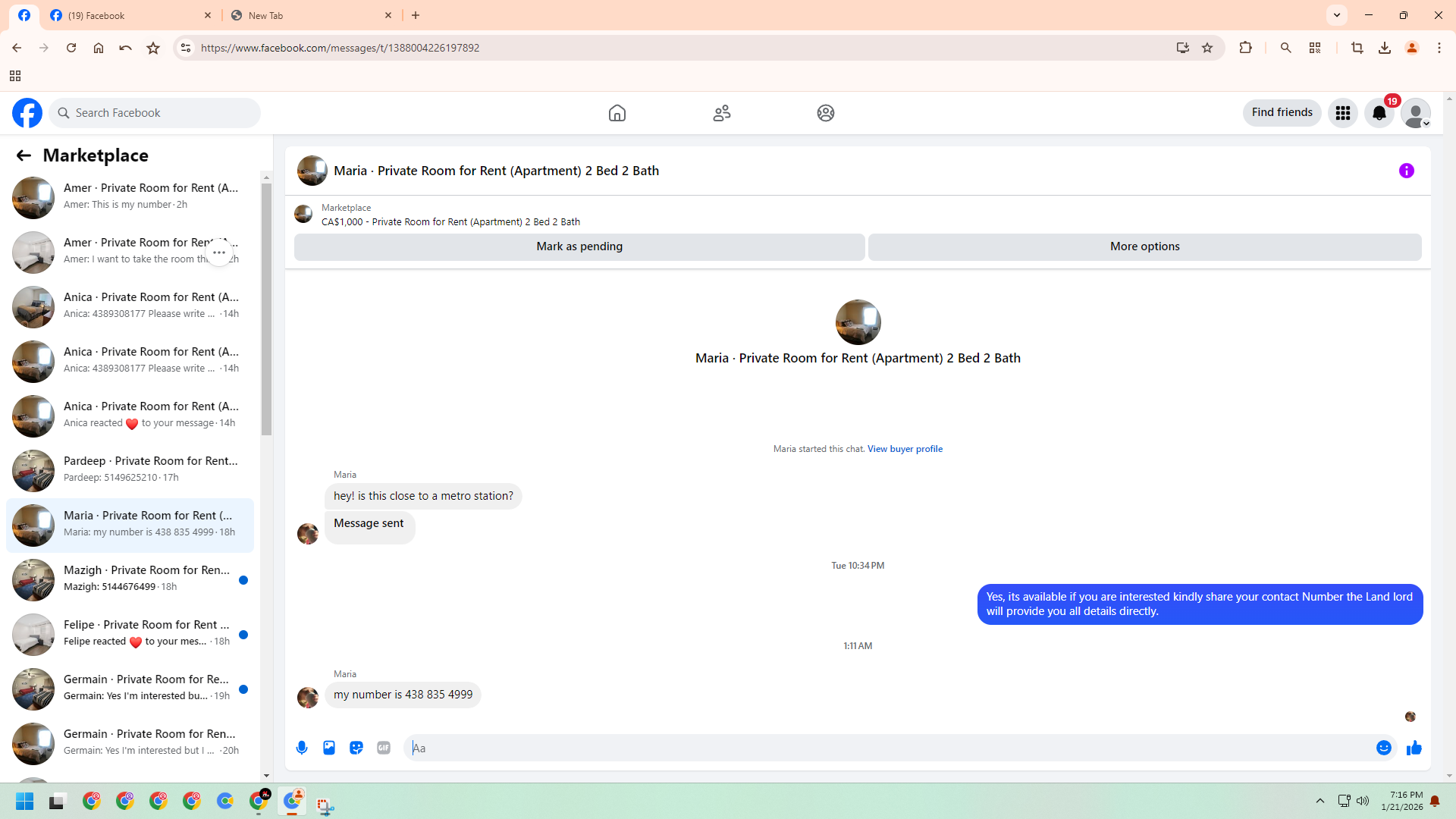
Task: Click Mark as pending button
Action: point(579,246)
